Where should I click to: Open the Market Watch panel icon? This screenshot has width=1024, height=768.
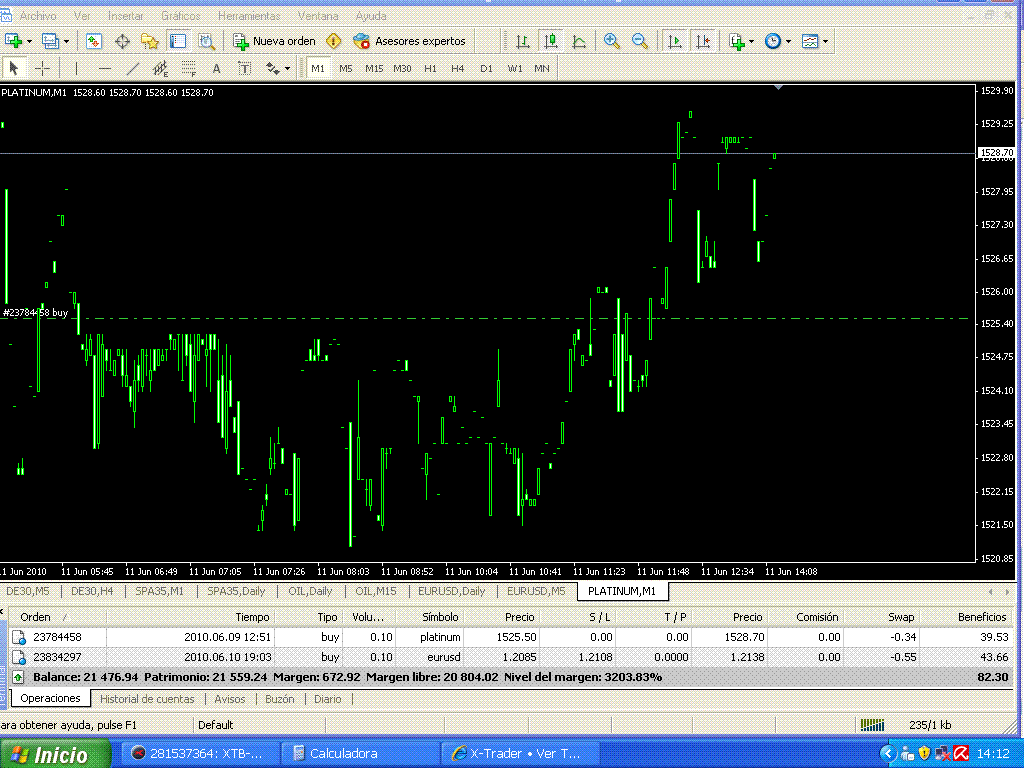[94, 41]
